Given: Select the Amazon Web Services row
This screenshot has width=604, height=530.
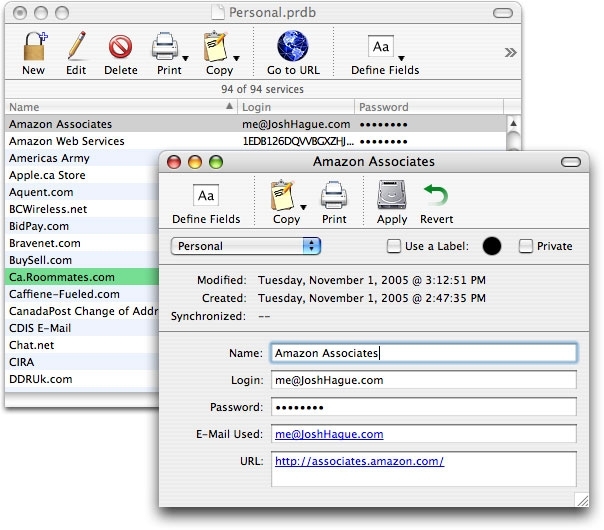Looking at the screenshot, I should pyautogui.click(x=255, y=141).
